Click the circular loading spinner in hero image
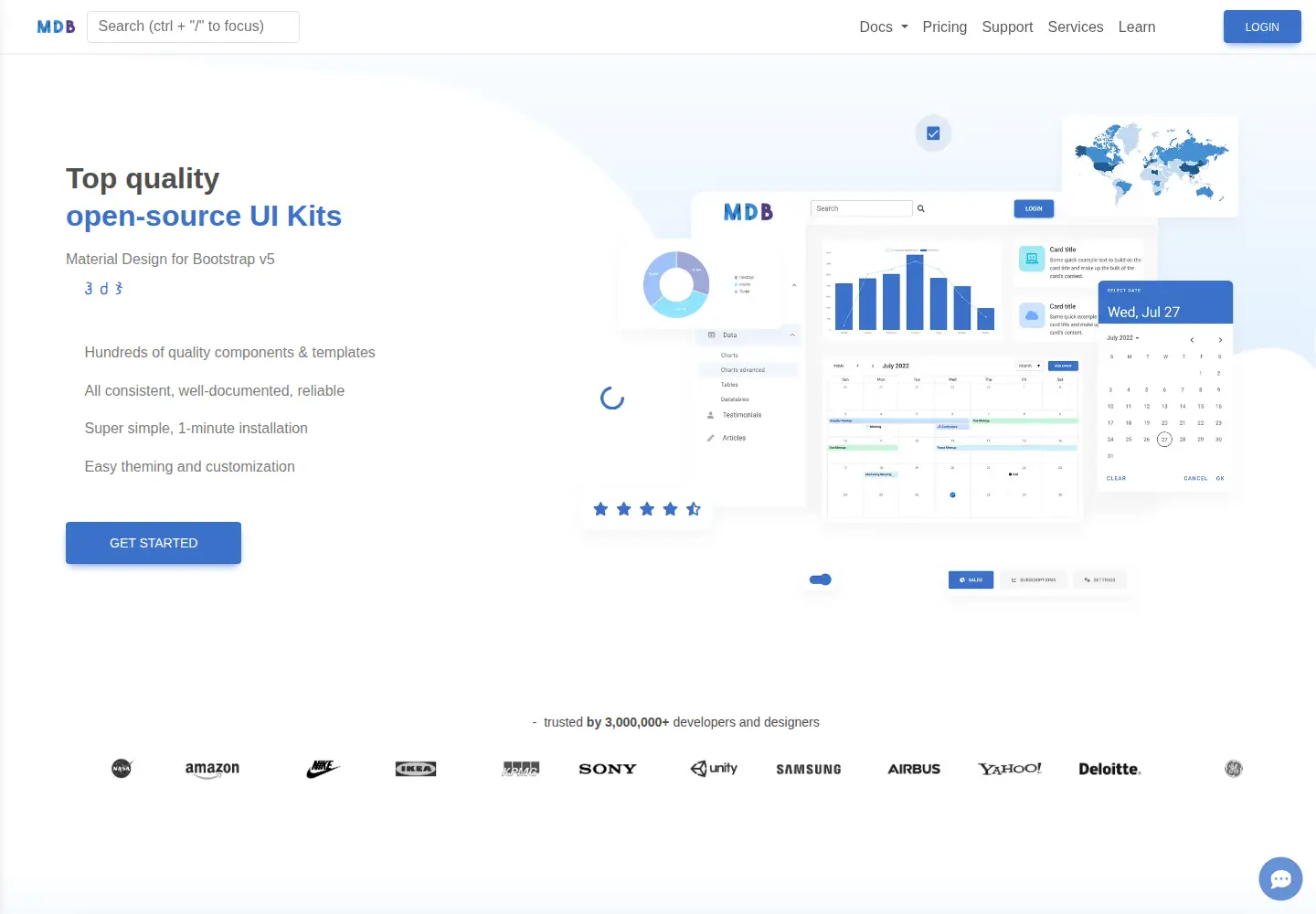Viewport: 1316px width, 914px height. [612, 398]
